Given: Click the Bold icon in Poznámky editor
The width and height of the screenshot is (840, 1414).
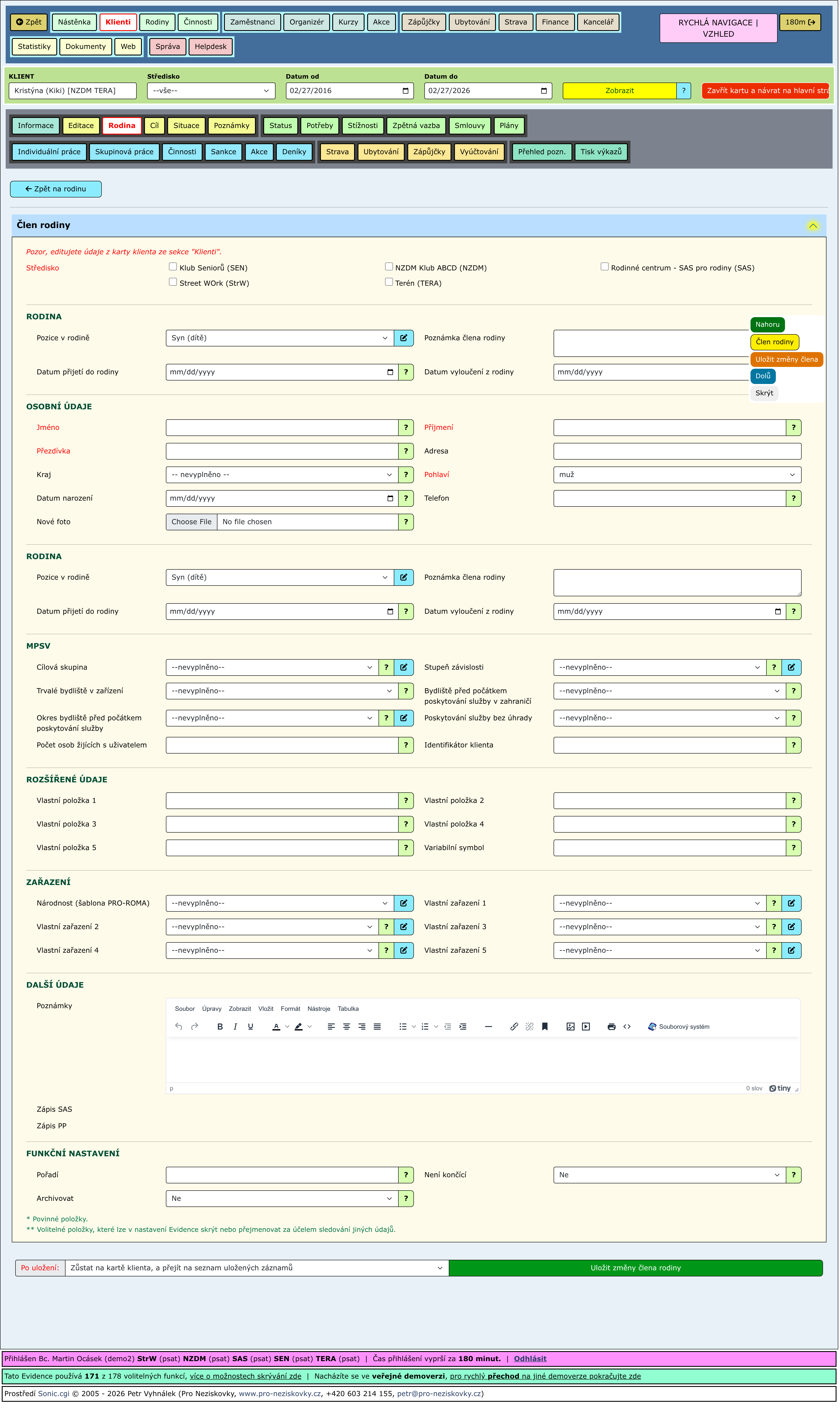Looking at the screenshot, I should (220, 1027).
